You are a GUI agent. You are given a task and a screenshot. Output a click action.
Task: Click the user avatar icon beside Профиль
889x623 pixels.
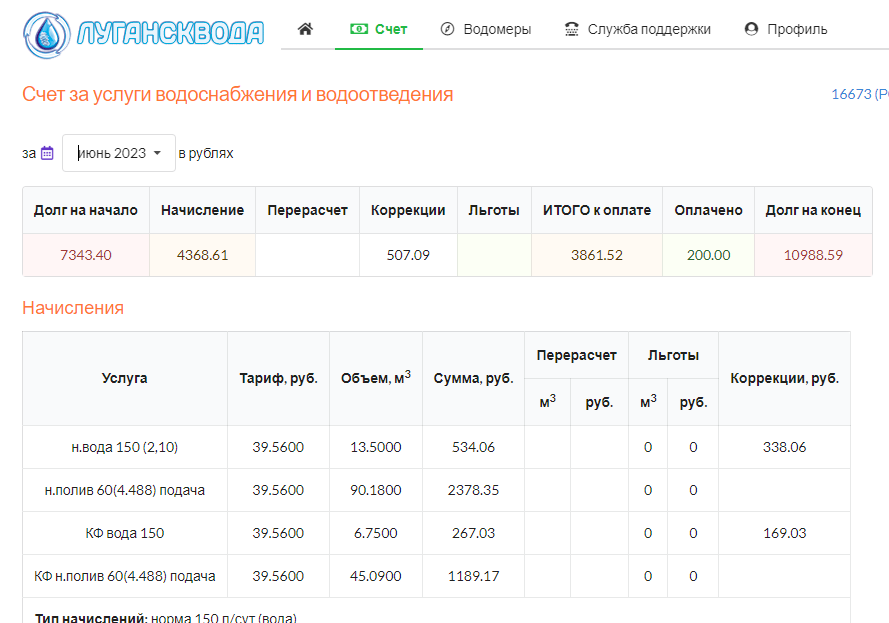click(751, 29)
